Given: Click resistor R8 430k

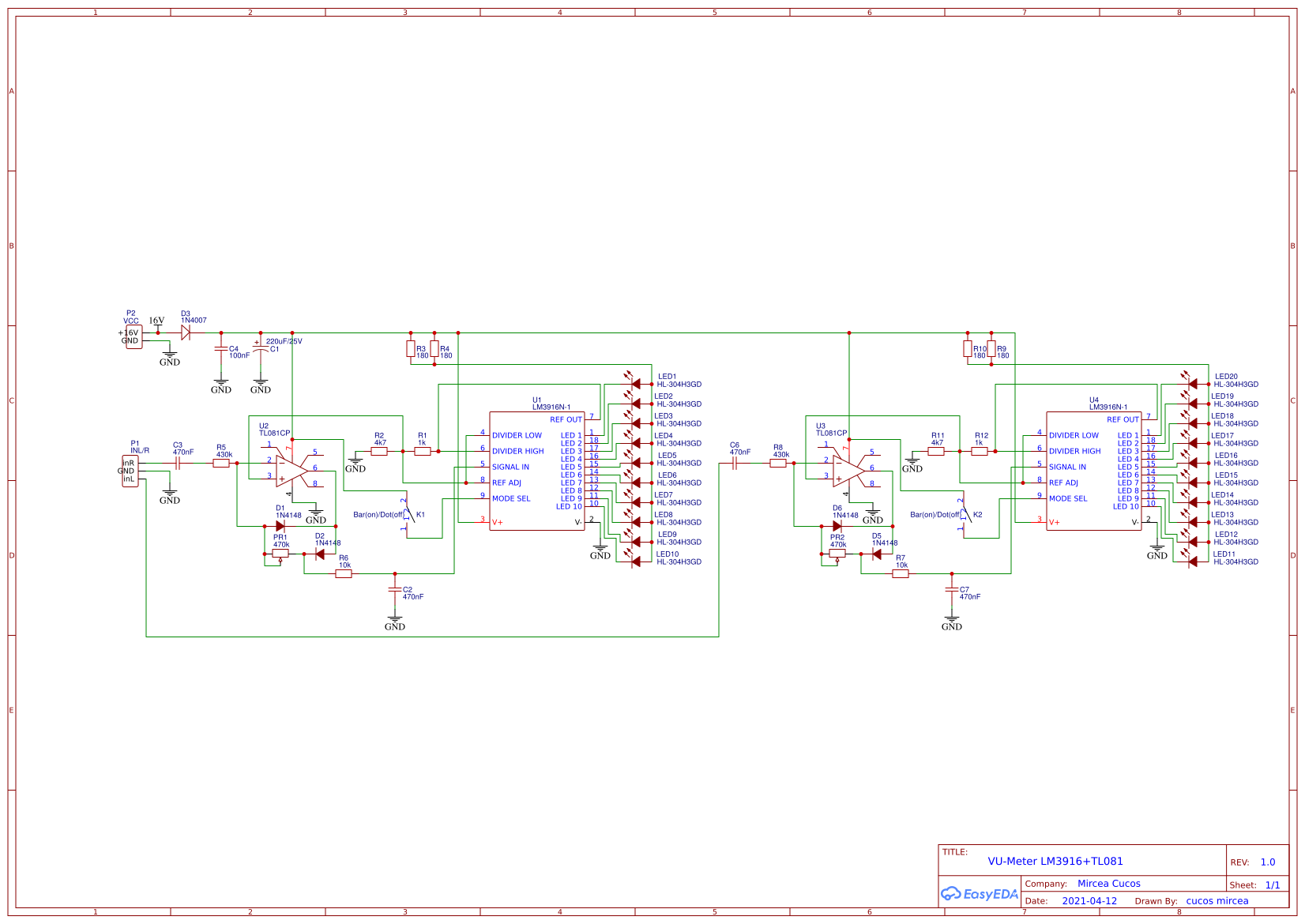Looking at the screenshot, I should [x=778, y=462].
